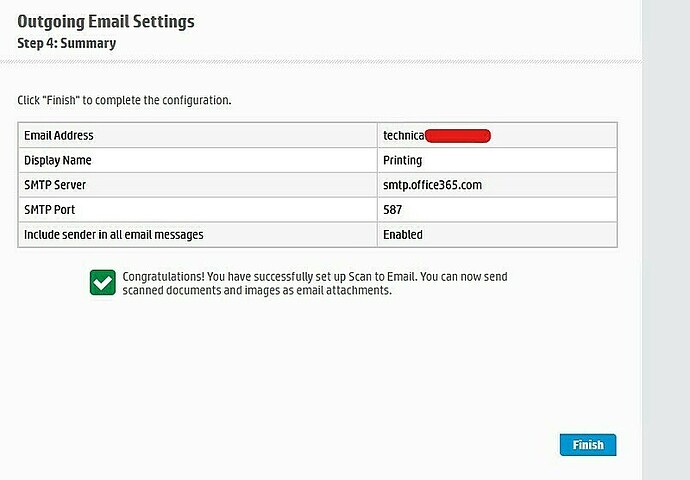Click the SMTP Server row label
This screenshot has height=480, width=690.
55,185
